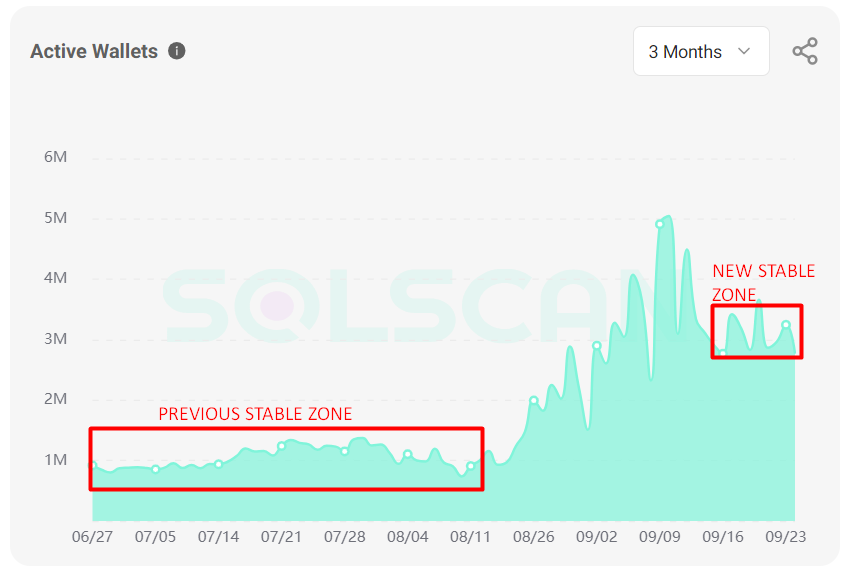
Task: Click the data point marker above 08/26
Action: click(x=534, y=401)
